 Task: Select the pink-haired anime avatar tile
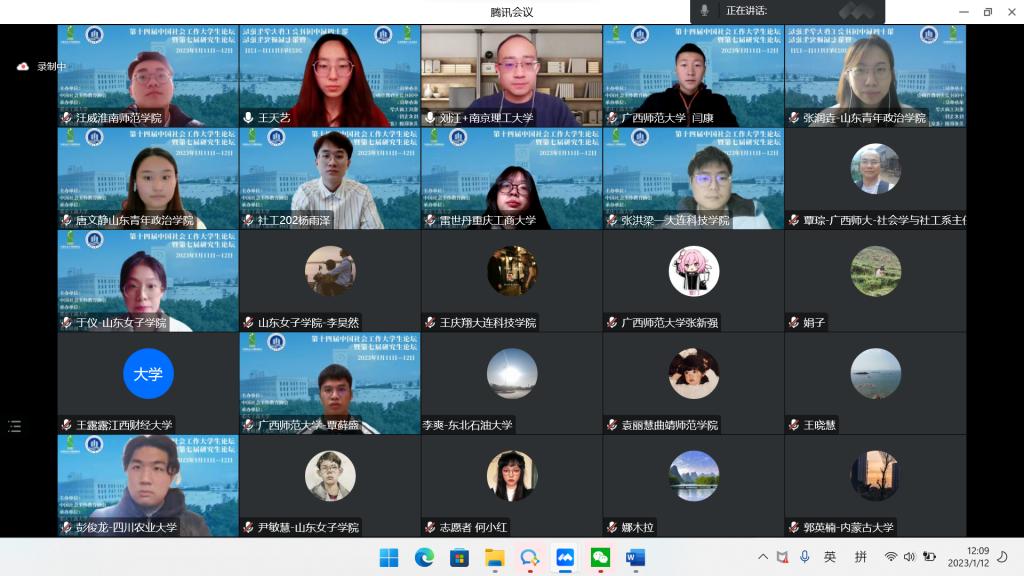pyautogui.click(x=693, y=271)
